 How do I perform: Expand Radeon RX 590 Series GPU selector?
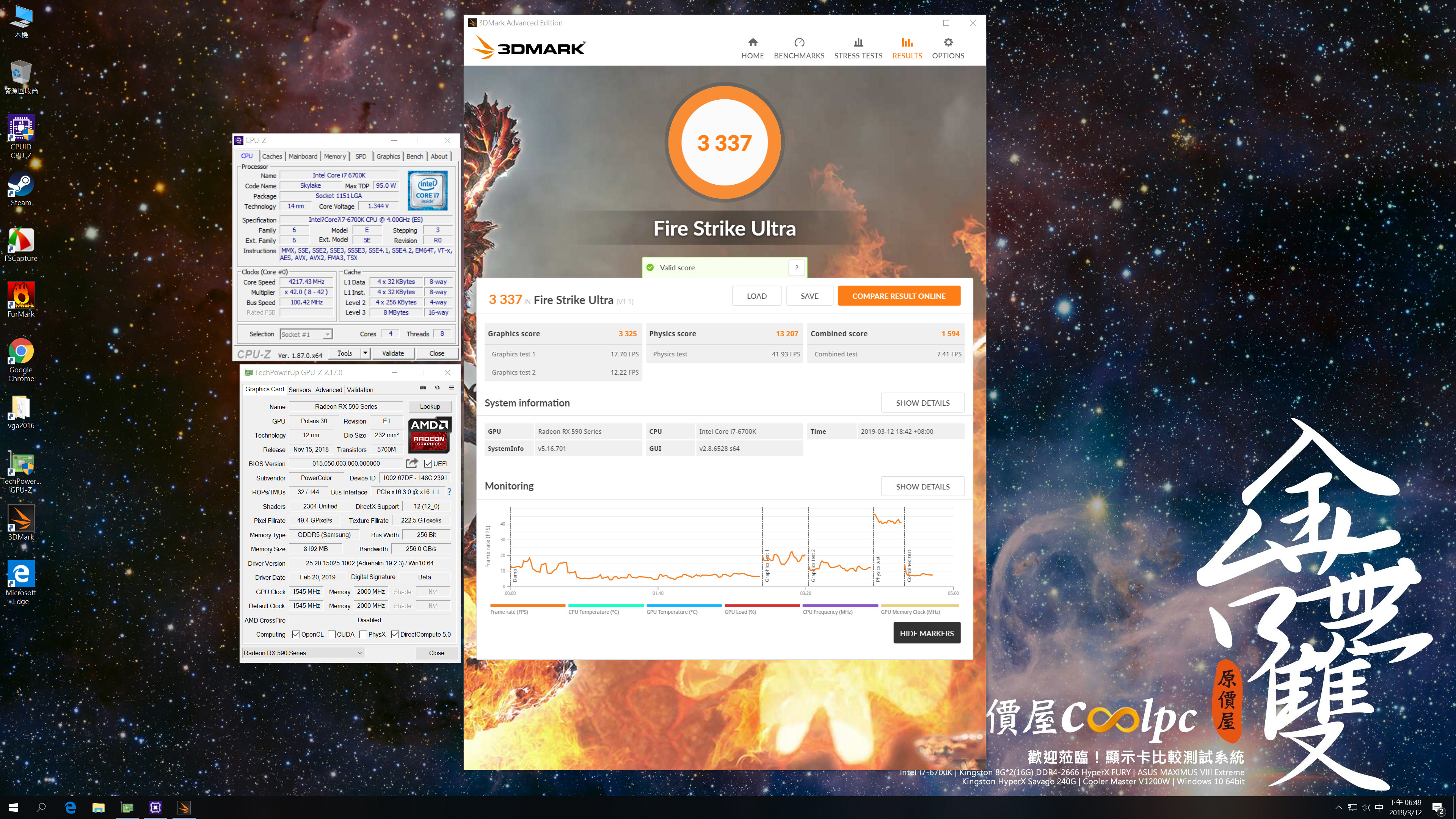click(303, 653)
